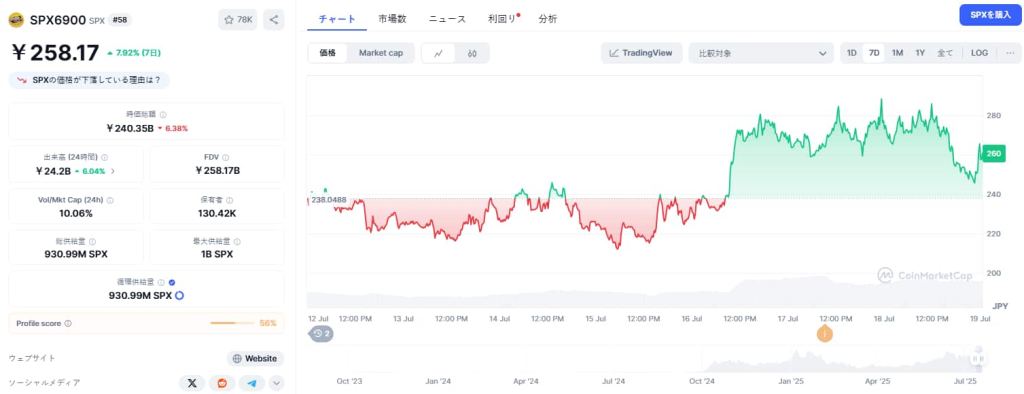1024x394 pixels.
Task: Open the share icon button
Action: coord(274,20)
